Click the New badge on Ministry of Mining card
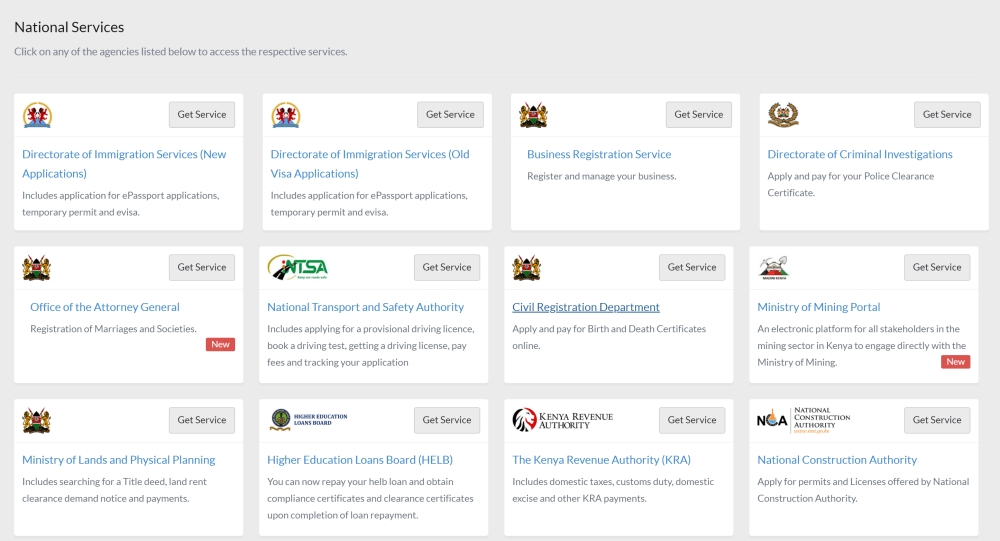The width and height of the screenshot is (1000, 541). (955, 362)
